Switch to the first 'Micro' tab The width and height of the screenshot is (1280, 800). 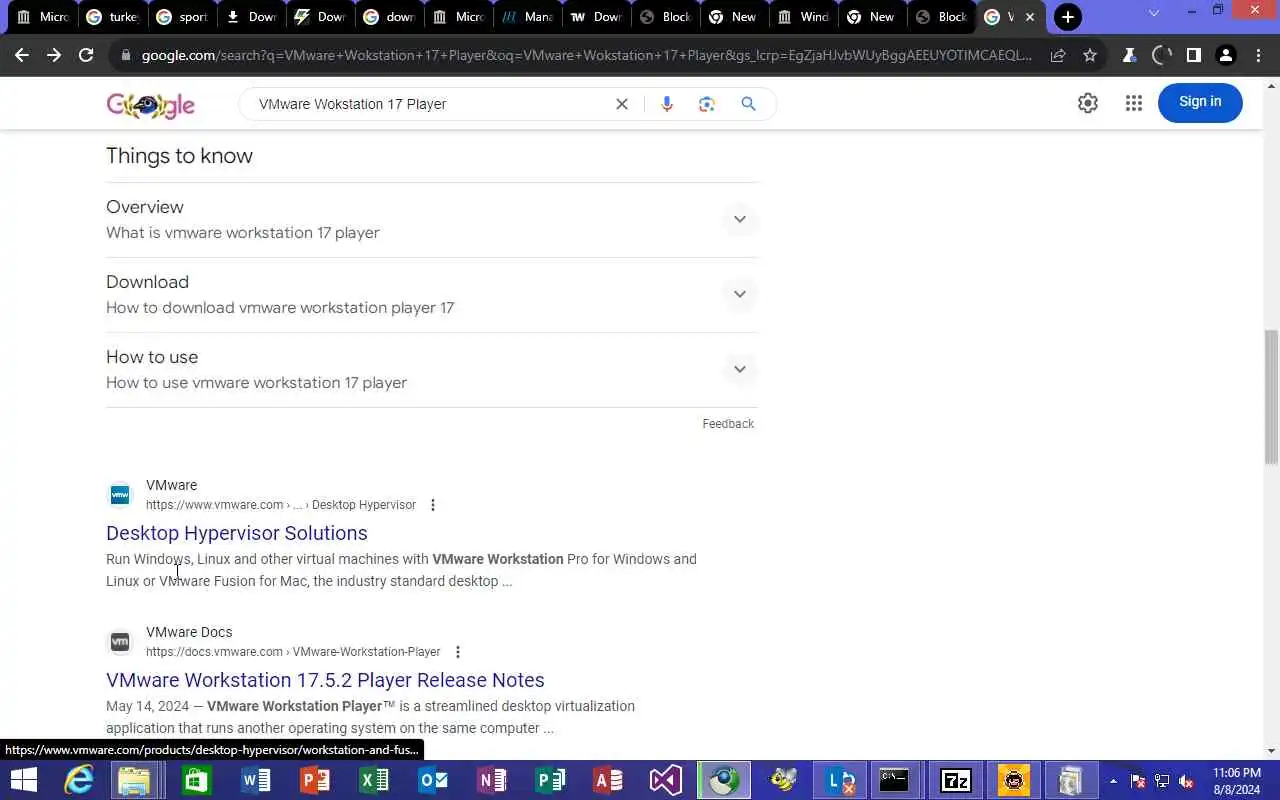[x=42, y=17]
